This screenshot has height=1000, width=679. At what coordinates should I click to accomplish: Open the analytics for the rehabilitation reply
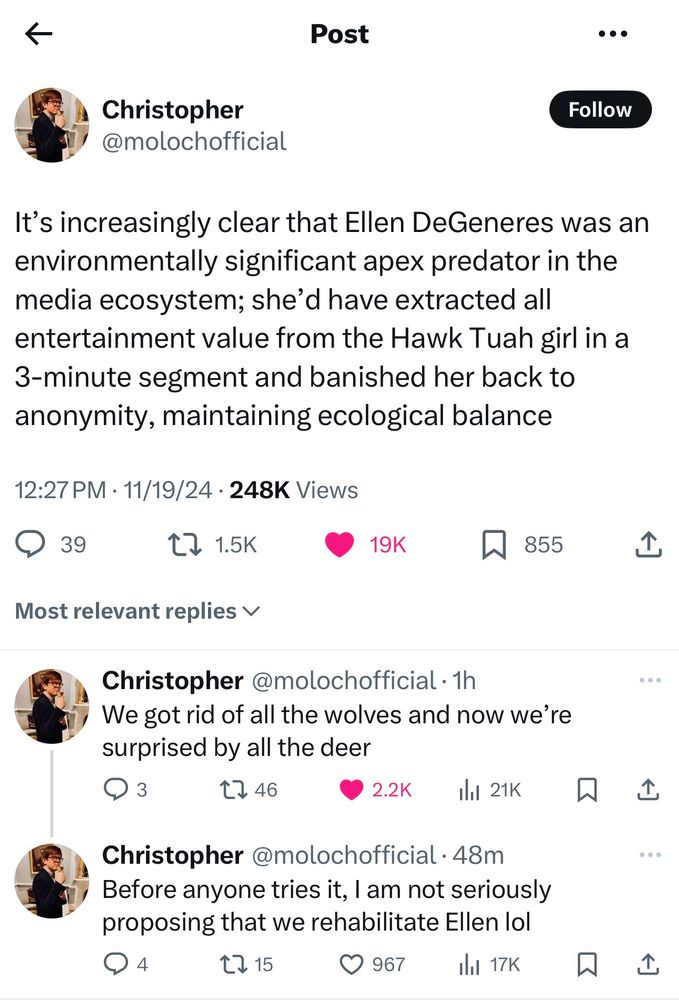click(x=470, y=963)
